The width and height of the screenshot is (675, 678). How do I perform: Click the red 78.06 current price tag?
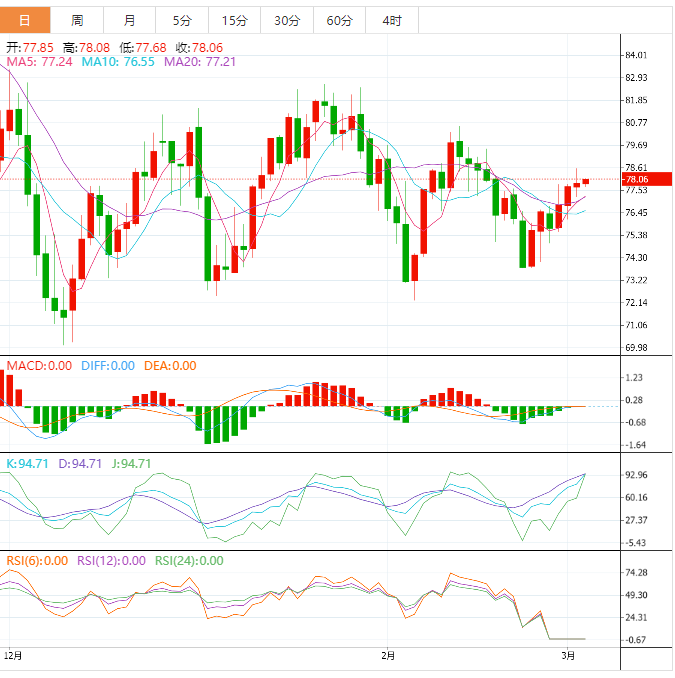click(636, 178)
